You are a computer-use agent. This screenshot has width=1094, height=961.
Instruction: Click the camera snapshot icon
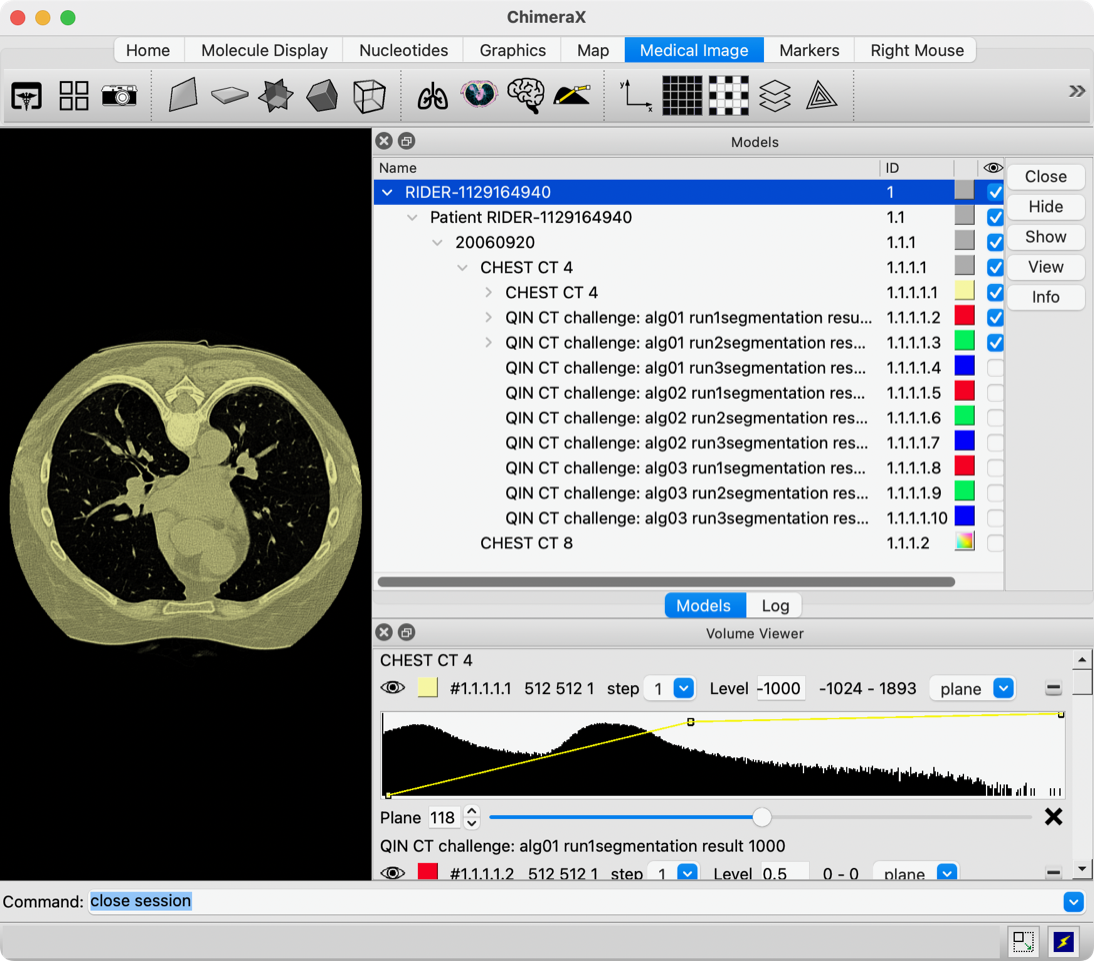tap(119, 96)
